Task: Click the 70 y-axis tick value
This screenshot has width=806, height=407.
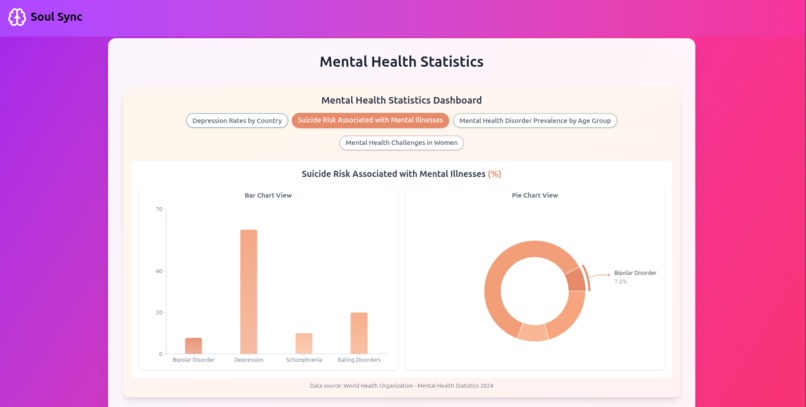Action: [x=159, y=209]
